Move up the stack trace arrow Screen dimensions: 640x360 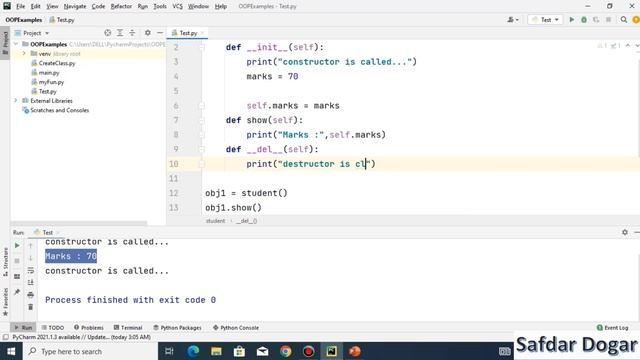31,246
